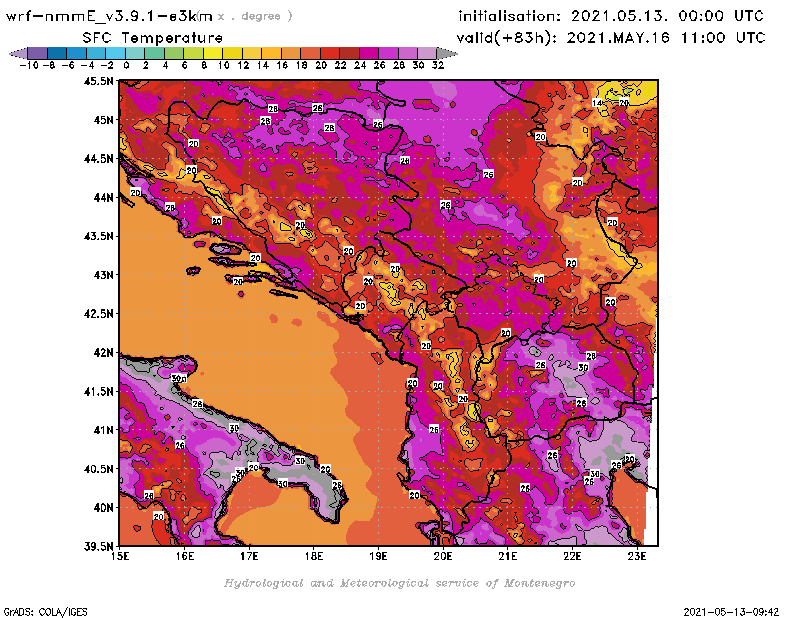Click the '17E' longitude label
This screenshot has height=618, width=800.
coord(249,556)
